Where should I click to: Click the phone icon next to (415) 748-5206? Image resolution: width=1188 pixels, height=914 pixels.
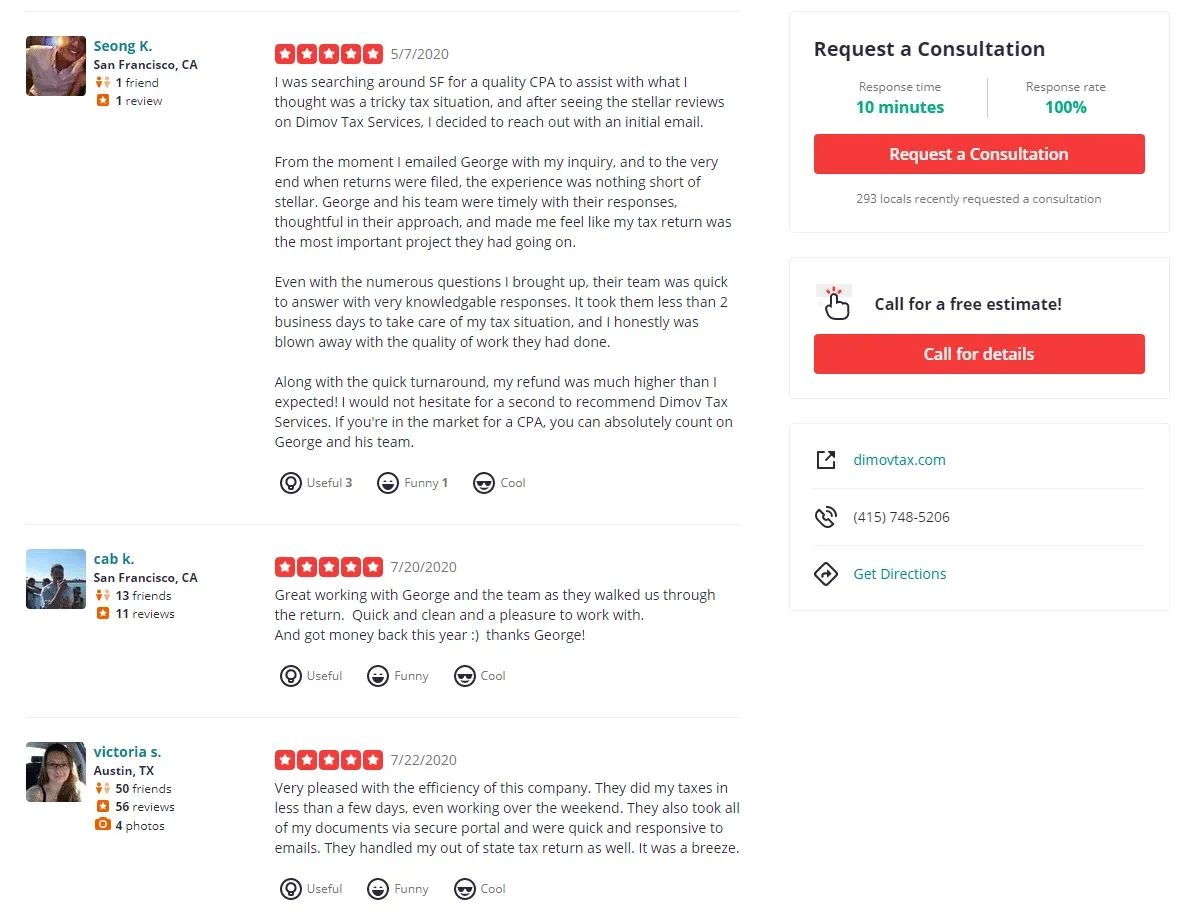coord(826,517)
